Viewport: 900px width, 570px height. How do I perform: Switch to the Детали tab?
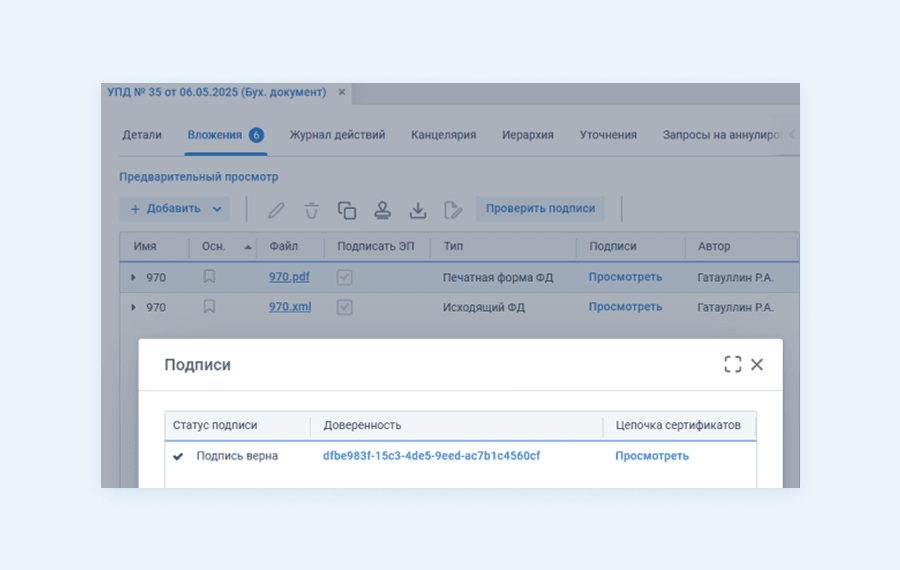[x=142, y=135]
